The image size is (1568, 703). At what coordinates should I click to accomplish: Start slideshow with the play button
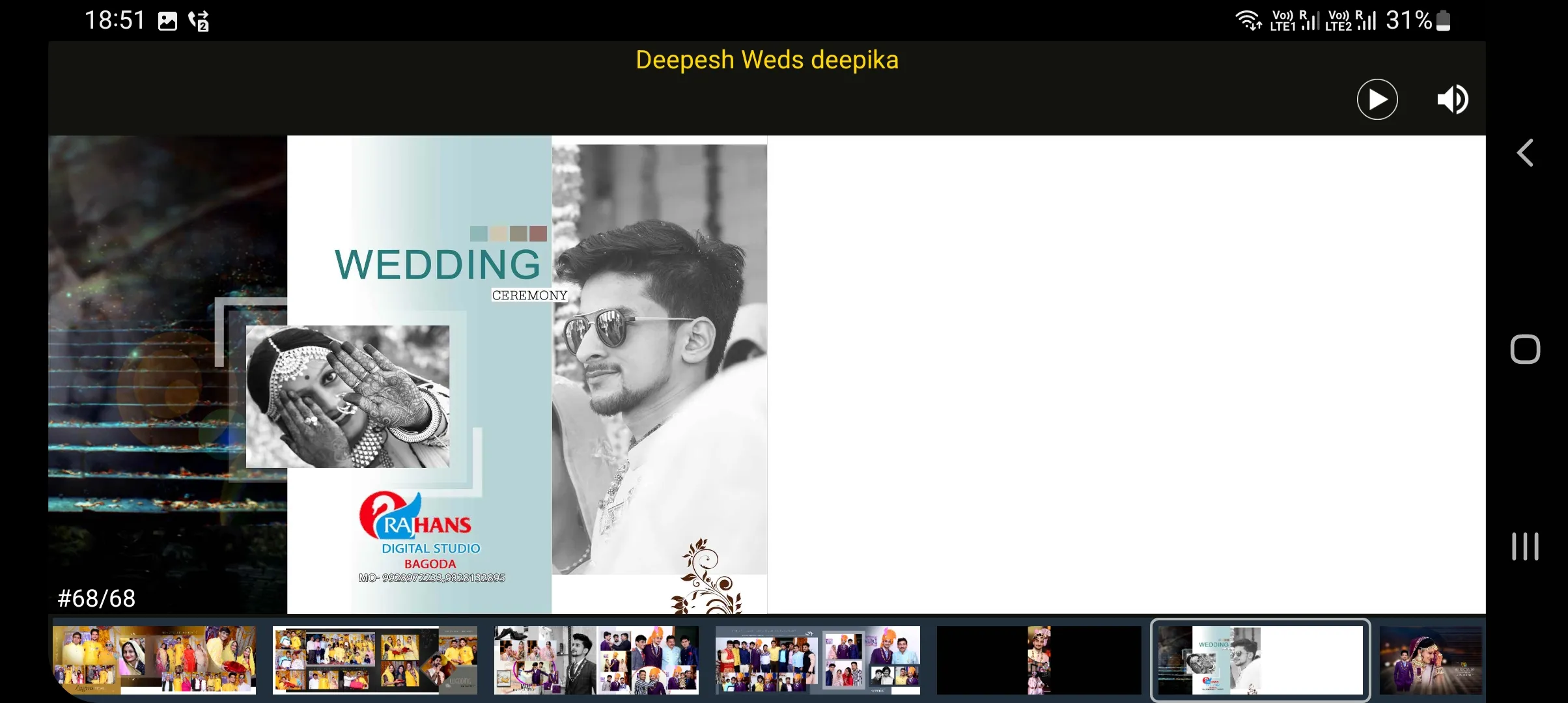tap(1377, 100)
